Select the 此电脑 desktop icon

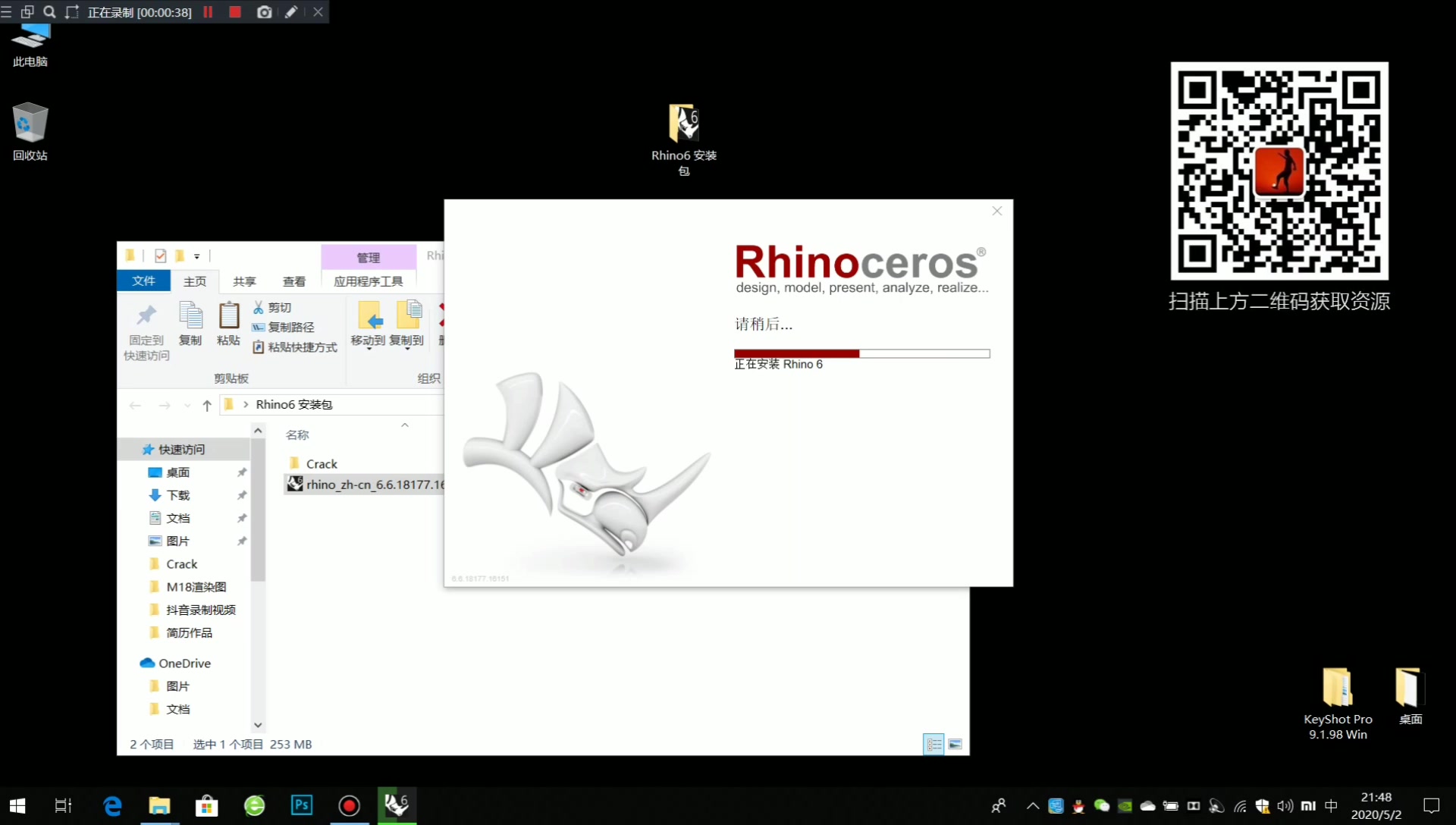coord(30,45)
